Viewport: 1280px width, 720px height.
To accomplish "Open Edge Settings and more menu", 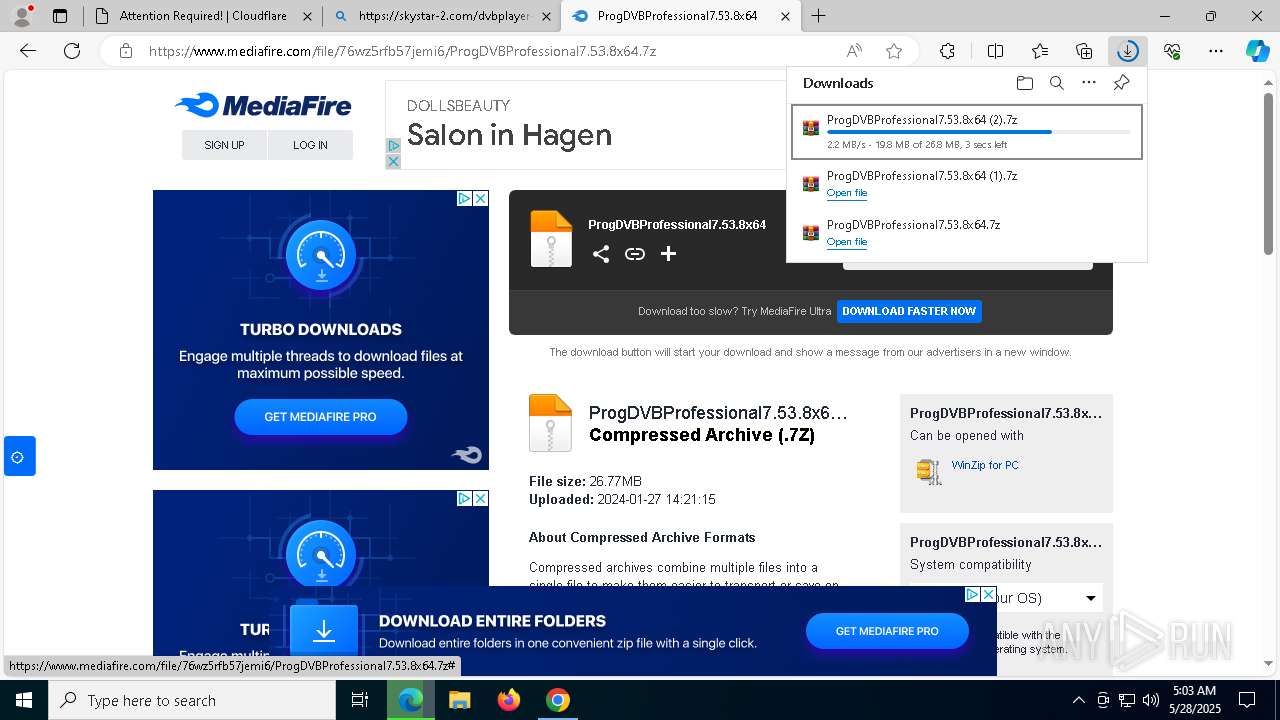I will [x=1216, y=51].
